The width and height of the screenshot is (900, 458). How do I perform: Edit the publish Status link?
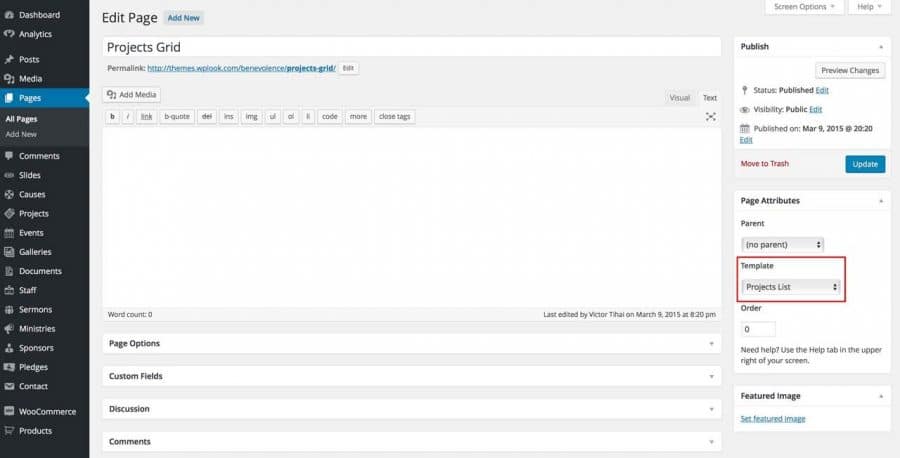coord(822,90)
